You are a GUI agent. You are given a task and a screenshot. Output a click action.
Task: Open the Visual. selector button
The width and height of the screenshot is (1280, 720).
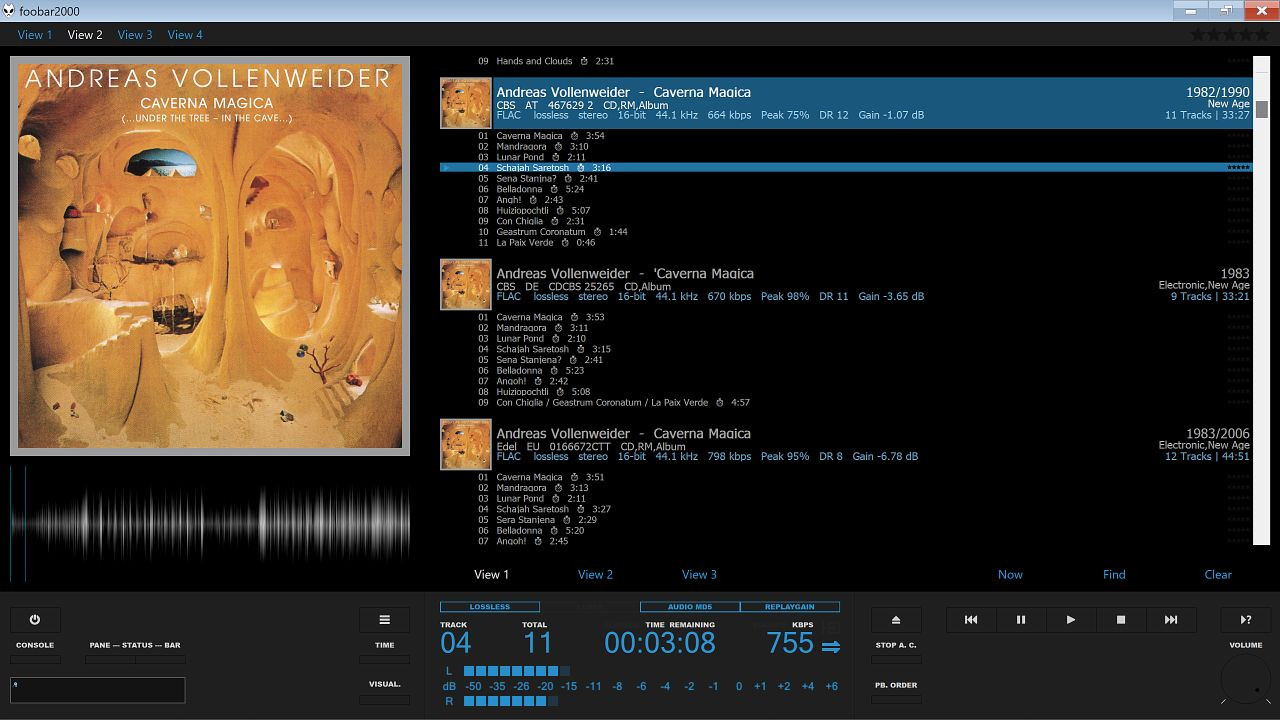(x=384, y=699)
